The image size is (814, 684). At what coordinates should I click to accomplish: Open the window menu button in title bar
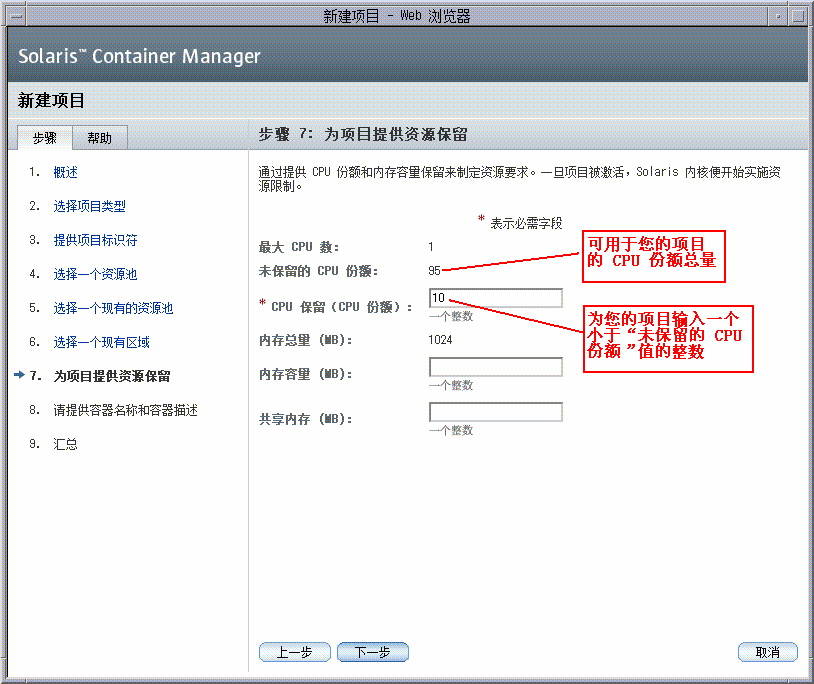[x=16, y=16]
